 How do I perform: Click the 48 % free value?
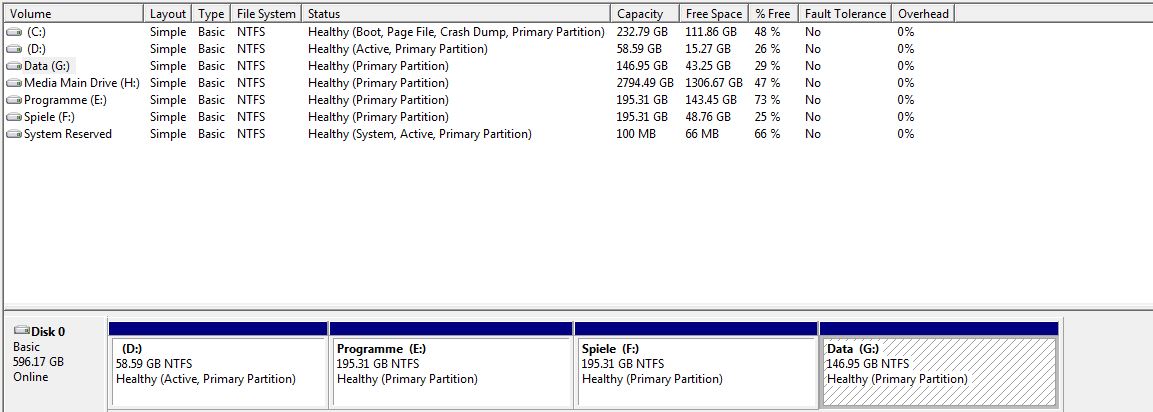[767, 32]
